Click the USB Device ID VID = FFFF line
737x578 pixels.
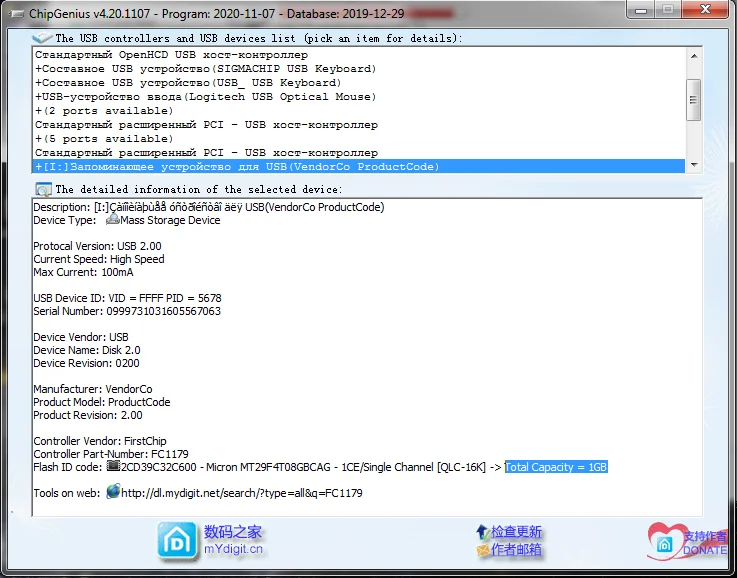click(x=127, y=298)
